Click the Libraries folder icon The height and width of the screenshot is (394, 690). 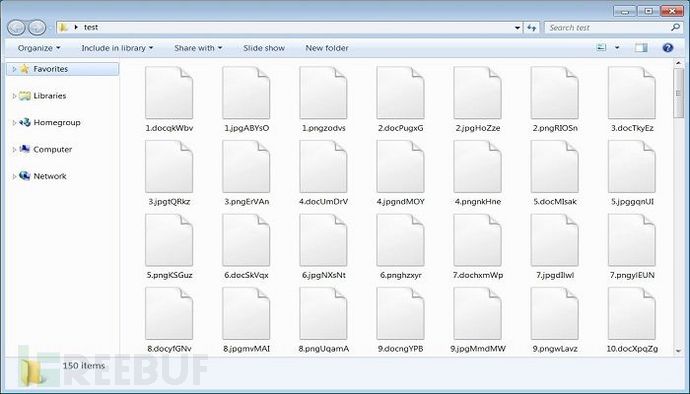coord(25,96)
